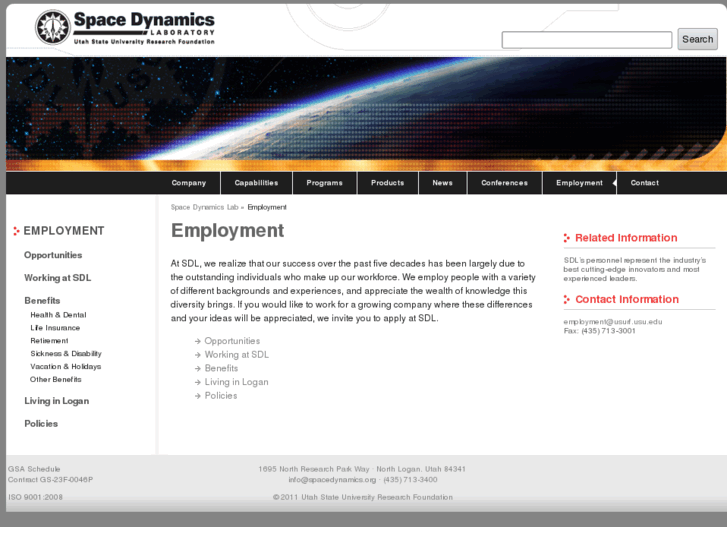This screenshot has height=545, width=727.
Task: Open Policies in the sidebar
Action: (41, 423)
